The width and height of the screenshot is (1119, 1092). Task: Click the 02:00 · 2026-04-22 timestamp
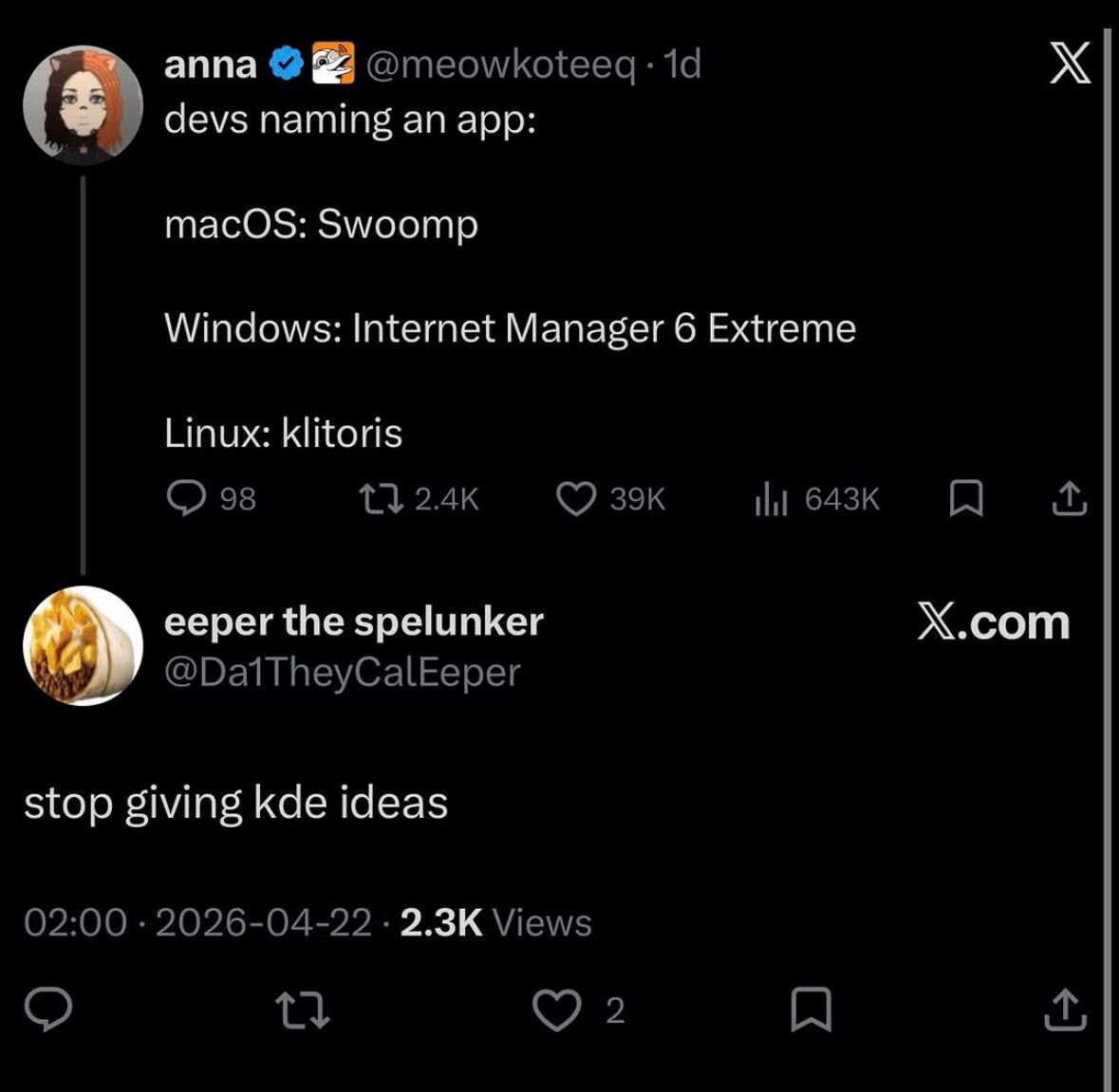click(x=197, y=922)
